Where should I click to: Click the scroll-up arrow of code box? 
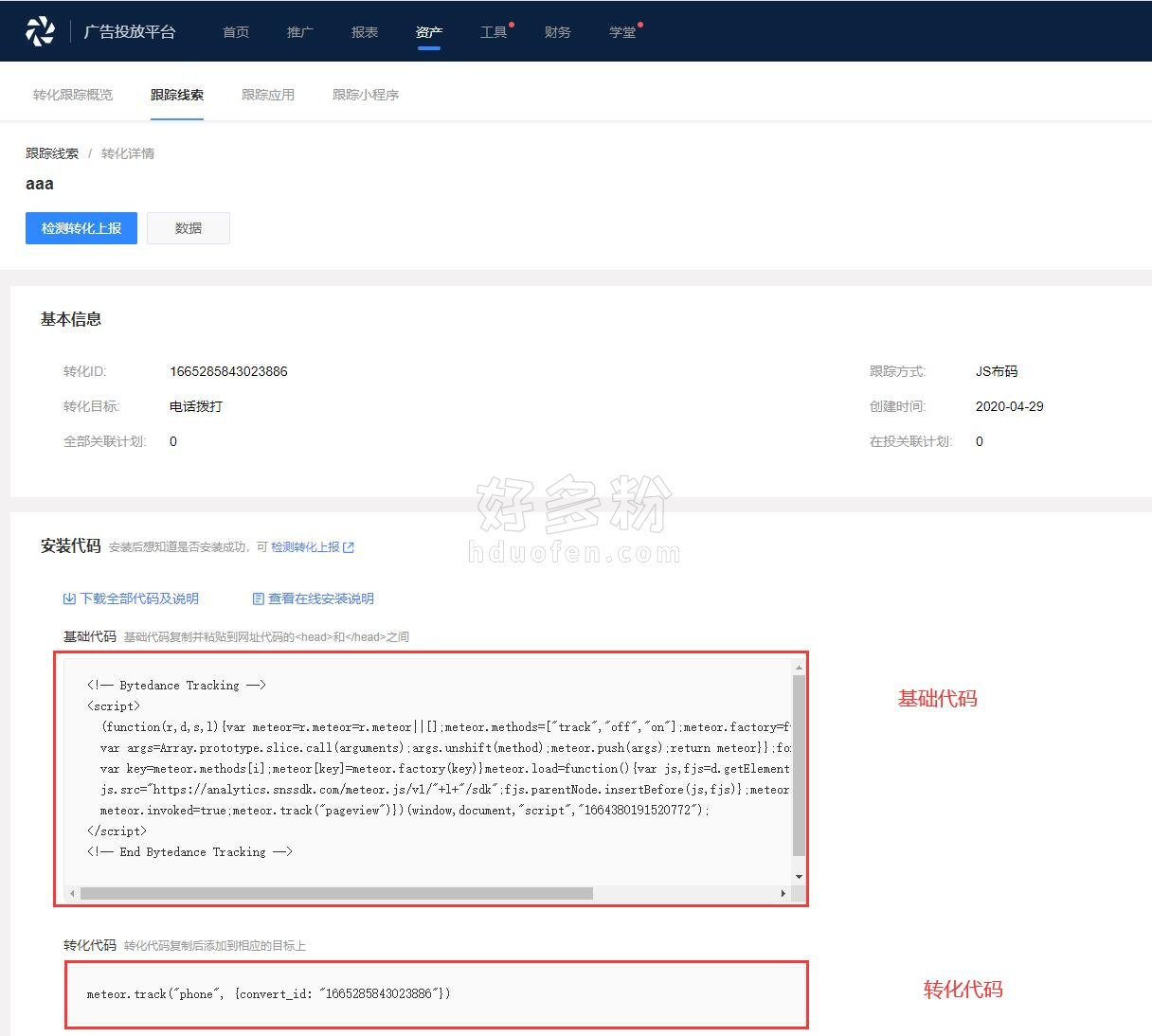coord(799,667)
